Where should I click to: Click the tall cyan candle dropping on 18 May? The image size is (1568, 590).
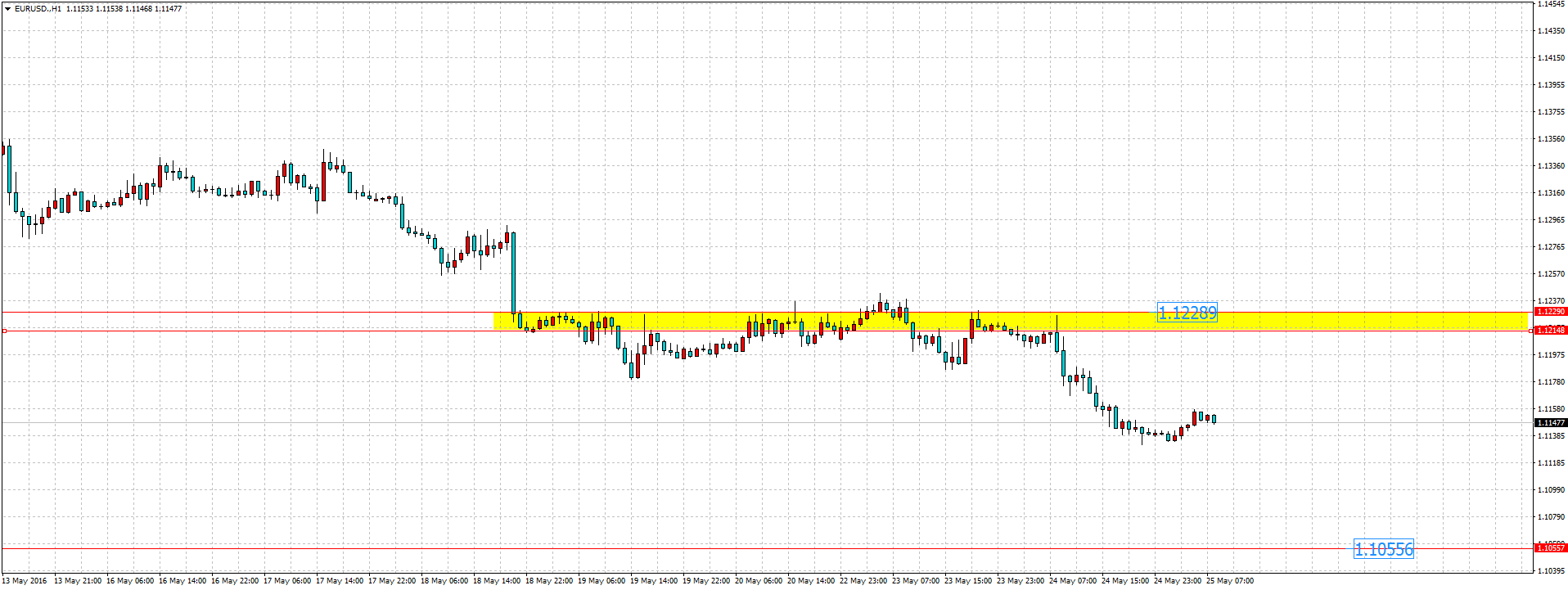point(513,274)
